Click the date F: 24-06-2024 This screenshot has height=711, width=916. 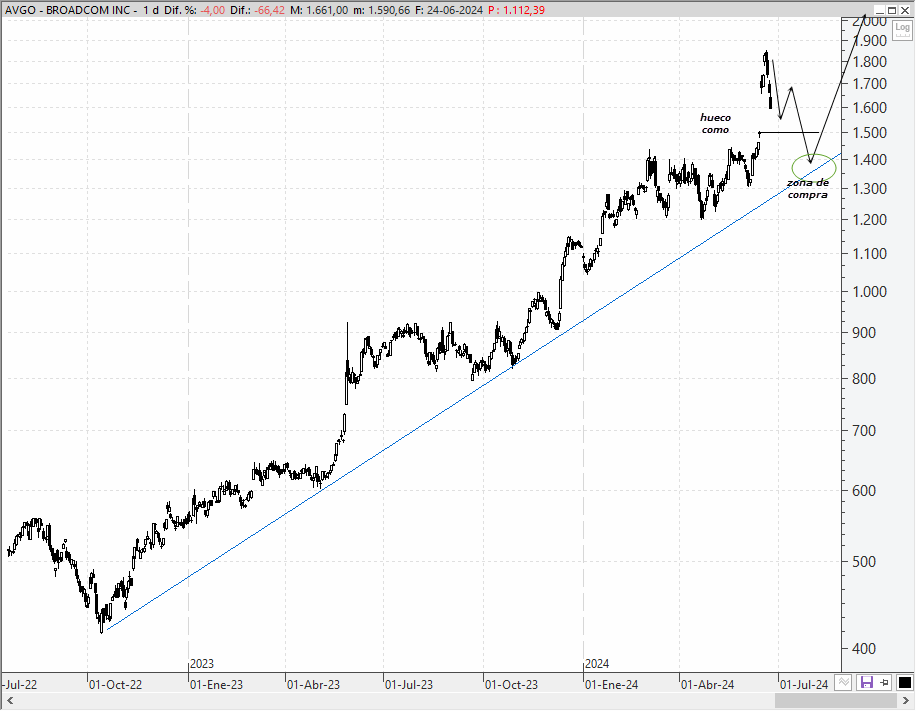click(449, 10)
